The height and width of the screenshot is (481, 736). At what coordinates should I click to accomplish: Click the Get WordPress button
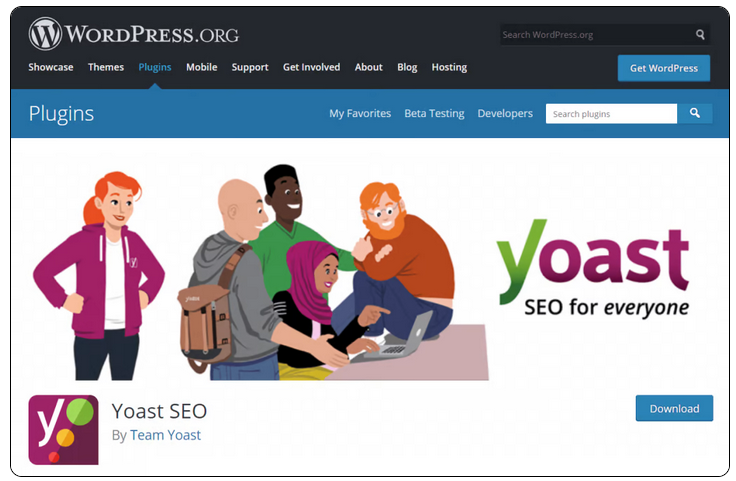point(664,68)
